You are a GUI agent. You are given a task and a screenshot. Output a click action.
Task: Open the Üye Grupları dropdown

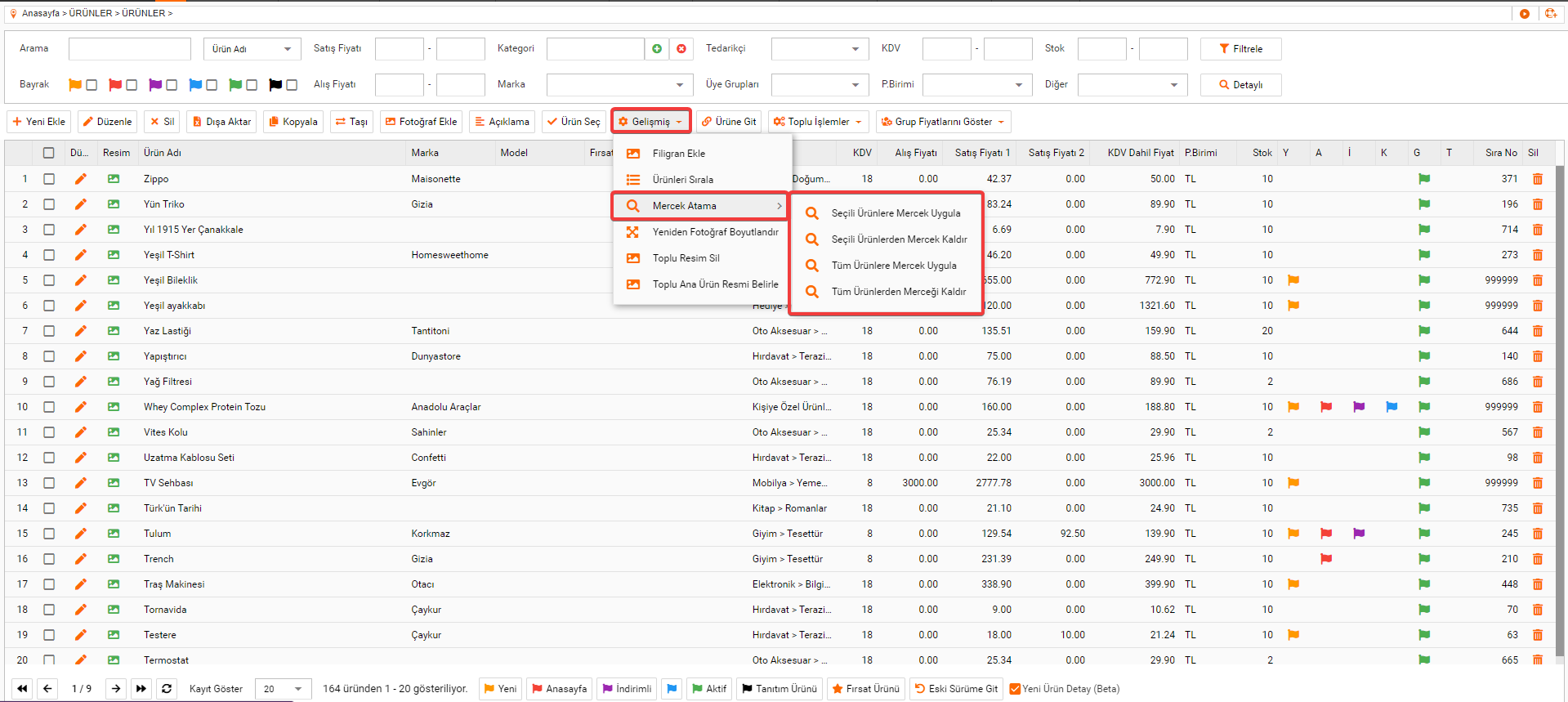click(x=820, y=85)
